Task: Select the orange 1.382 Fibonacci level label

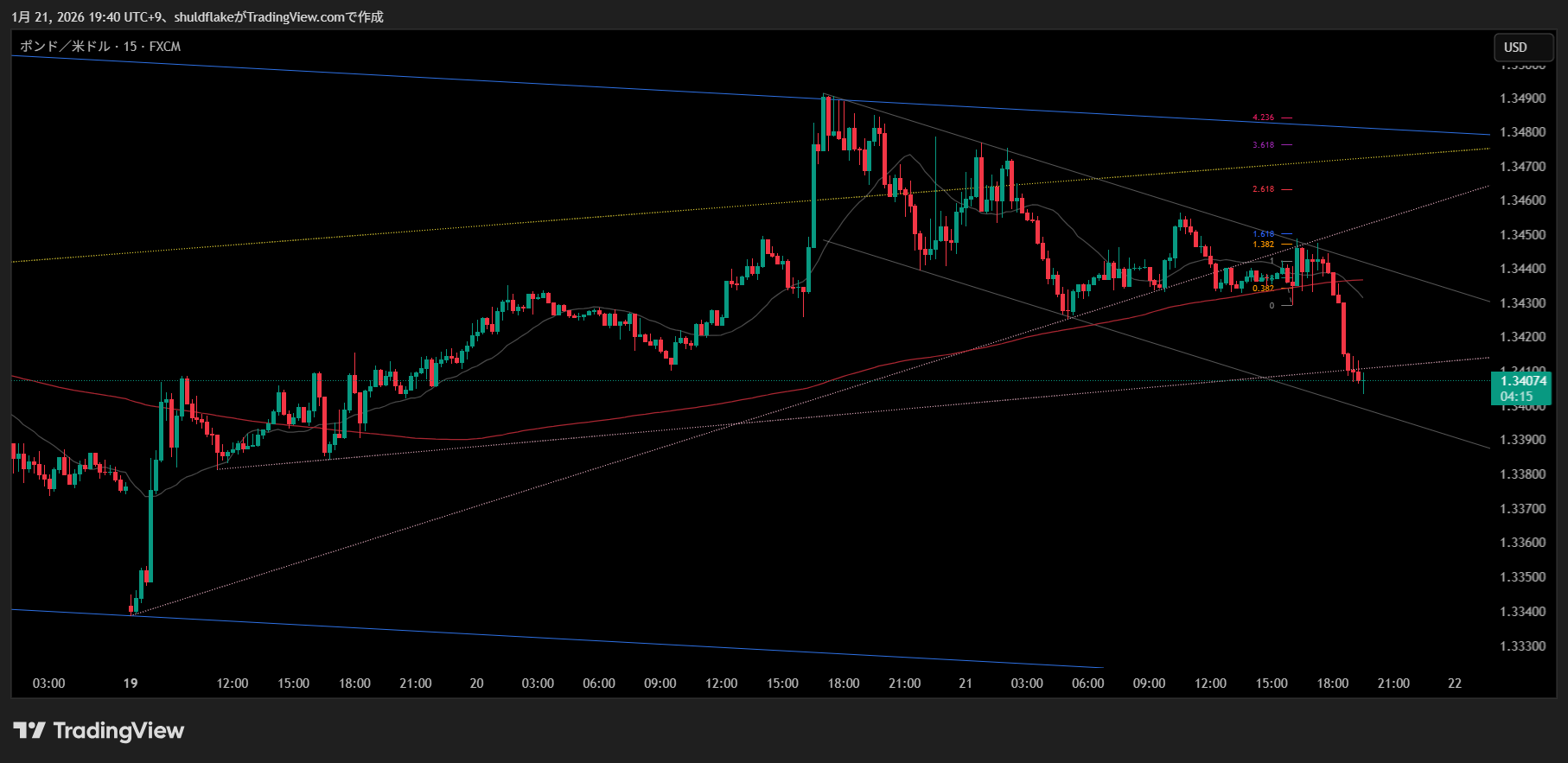Action: click(x=1263, y=245)
